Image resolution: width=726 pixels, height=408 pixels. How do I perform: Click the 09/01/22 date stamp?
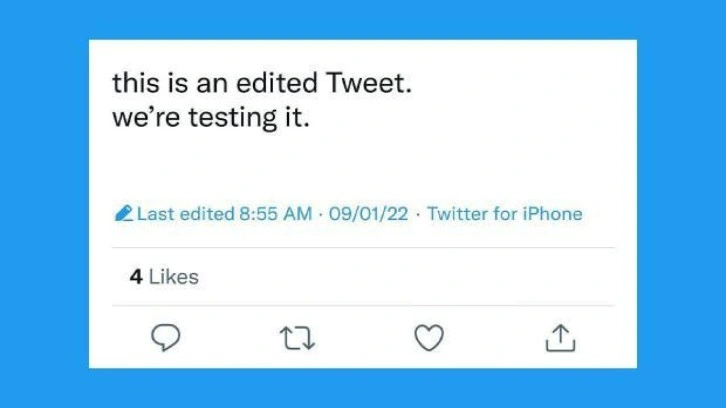click(369, 214)
